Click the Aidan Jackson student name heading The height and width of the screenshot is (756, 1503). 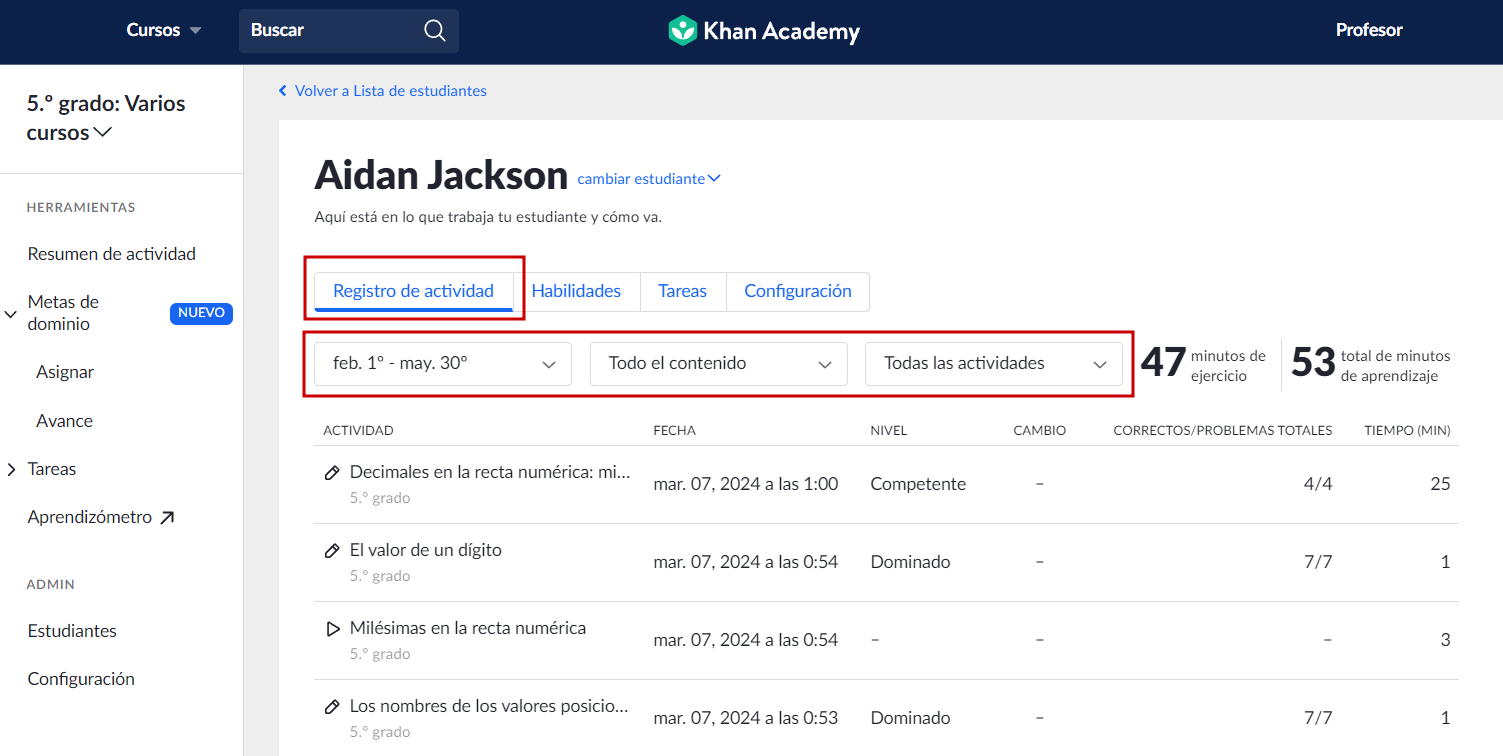441,176
